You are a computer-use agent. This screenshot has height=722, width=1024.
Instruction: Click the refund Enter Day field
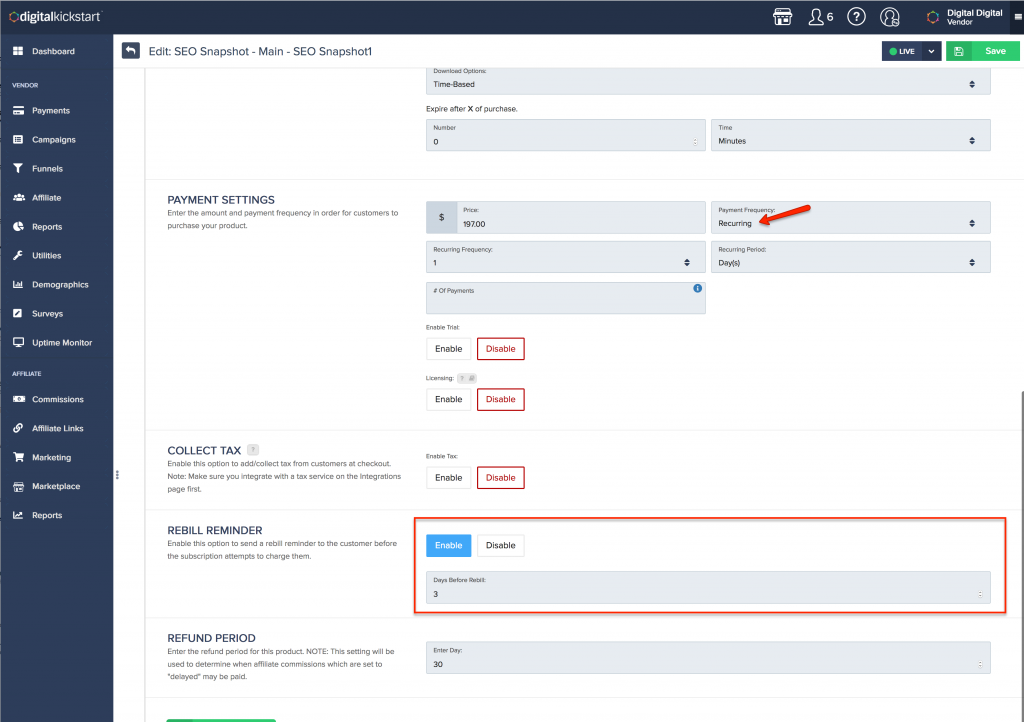tap(709, 658)
